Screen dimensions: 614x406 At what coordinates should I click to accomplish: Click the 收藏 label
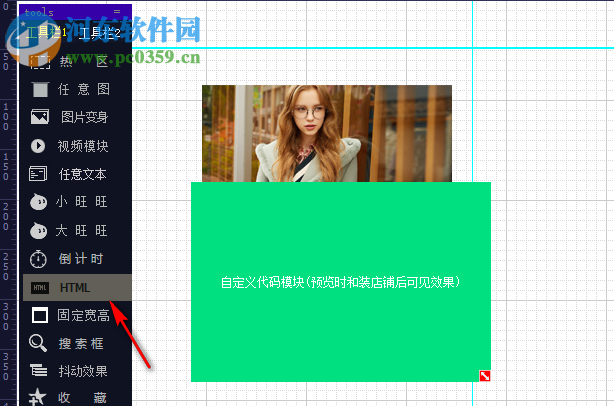pyautogui.click(x=82, y=398)
